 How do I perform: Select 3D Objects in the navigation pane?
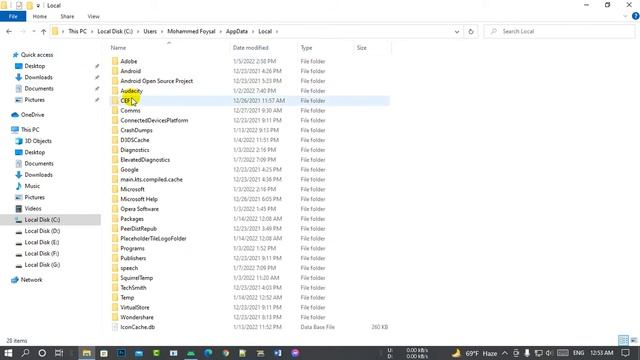pyautogui.click(x=38, y=141)
